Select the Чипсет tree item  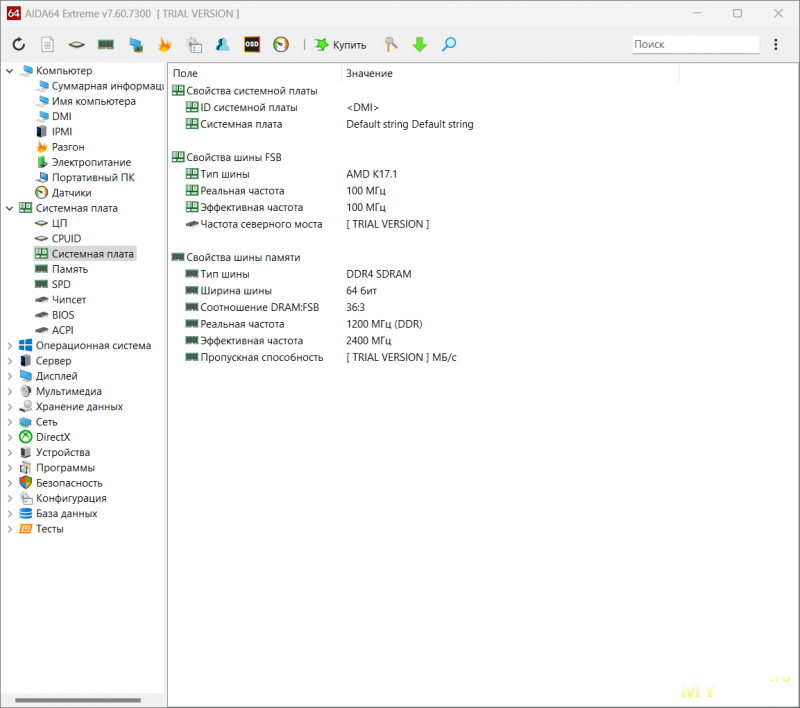(60, 300)
